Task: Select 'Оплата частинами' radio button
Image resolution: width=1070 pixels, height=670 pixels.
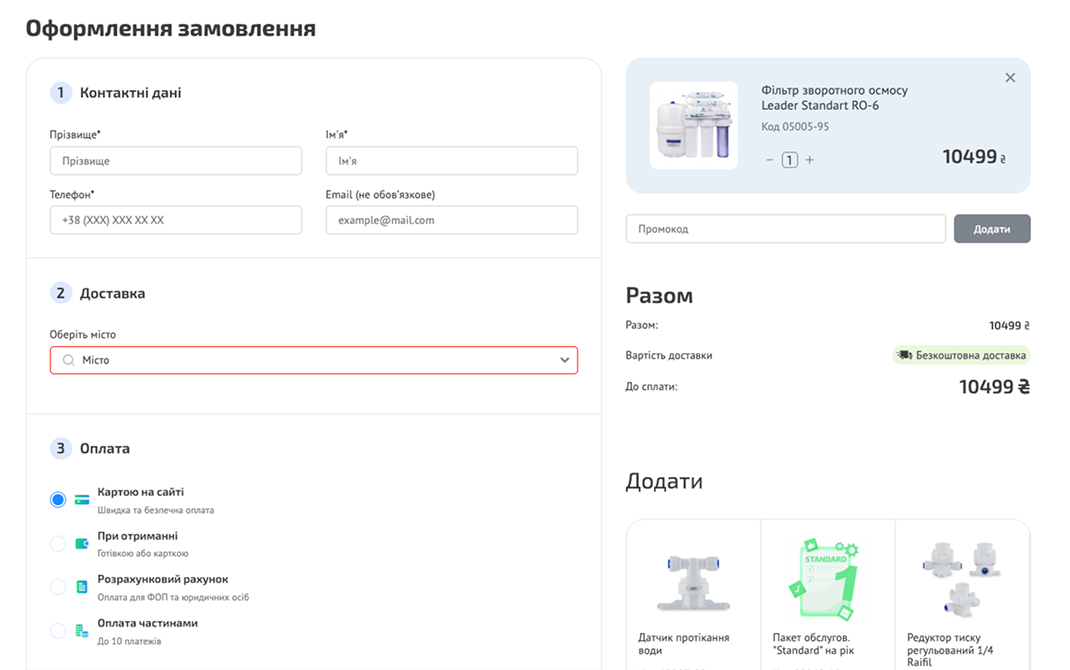Action: coord(58,631)
